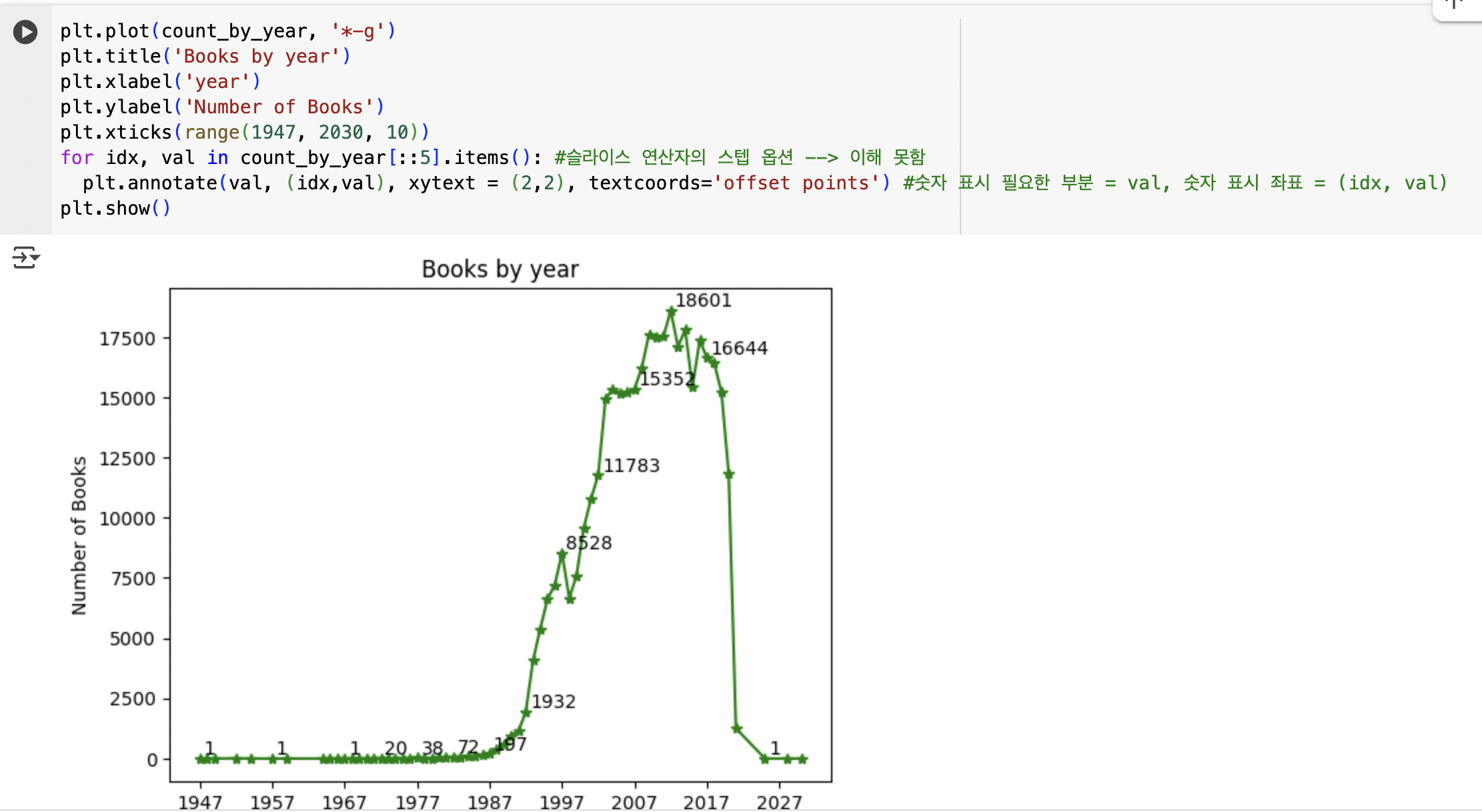This screenshot has width=1482, height=812.
Task: Run the code cell with play button
Action: coord(25,31)
